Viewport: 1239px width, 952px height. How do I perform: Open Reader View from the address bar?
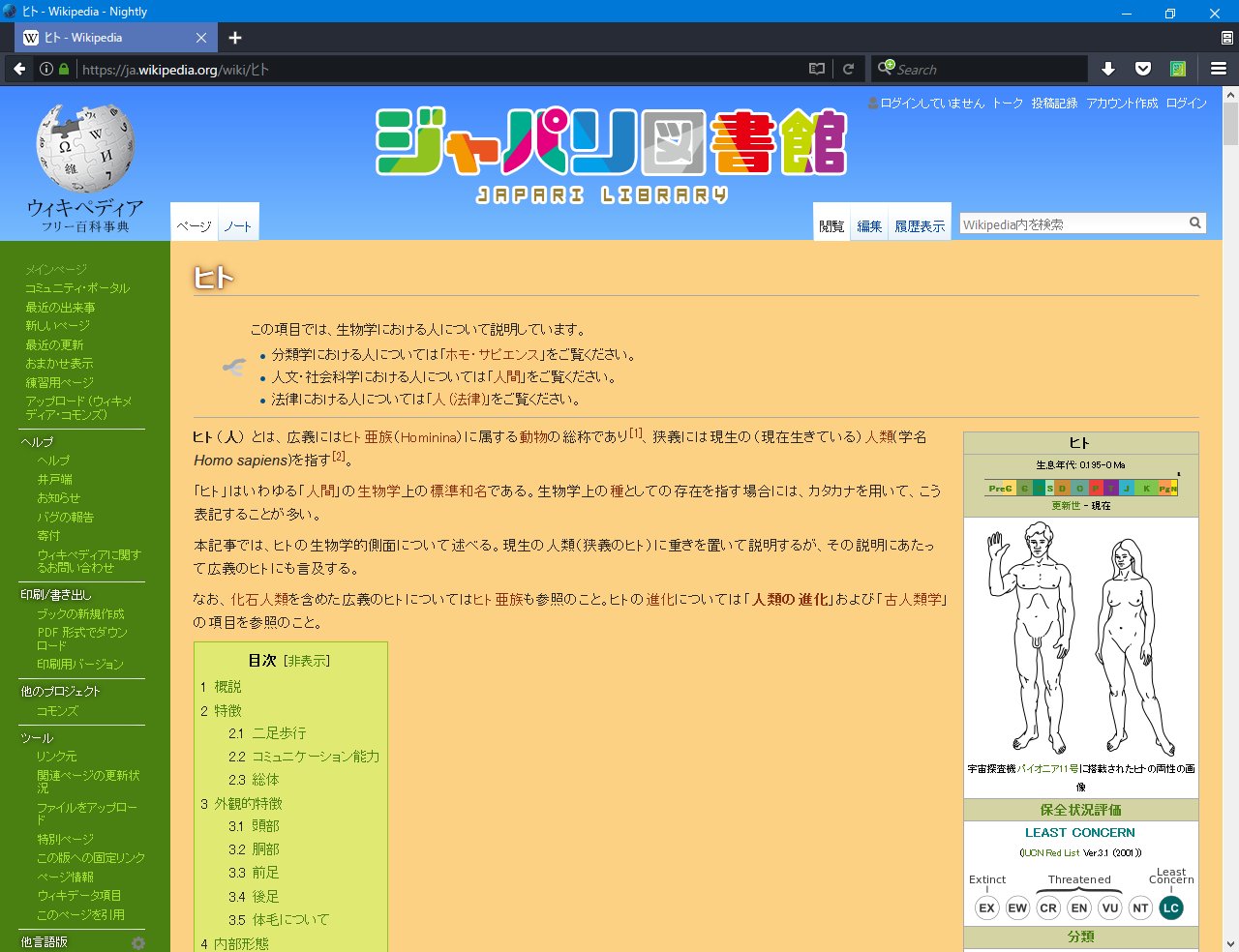[x=816, y=69]
